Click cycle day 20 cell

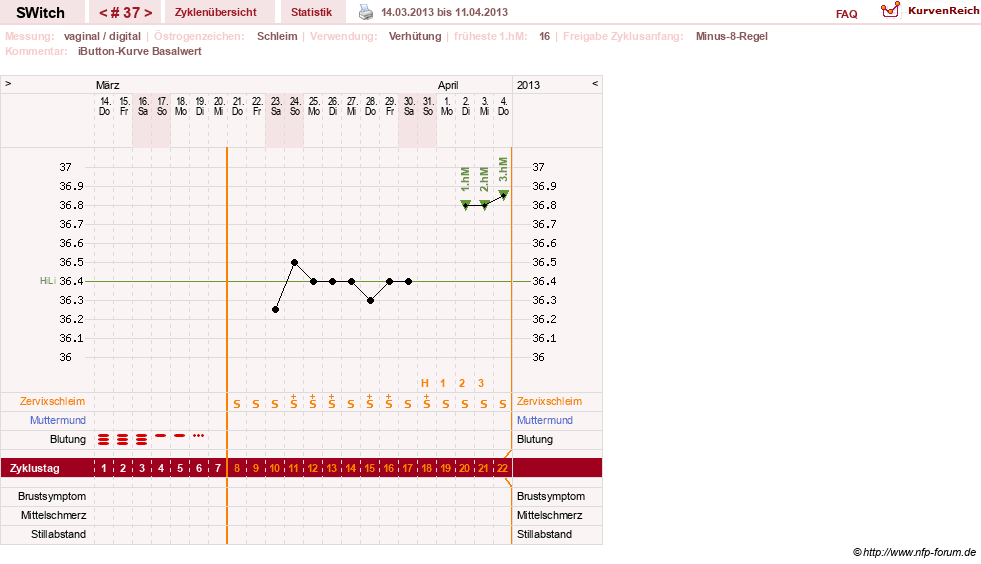pos(464,468)
